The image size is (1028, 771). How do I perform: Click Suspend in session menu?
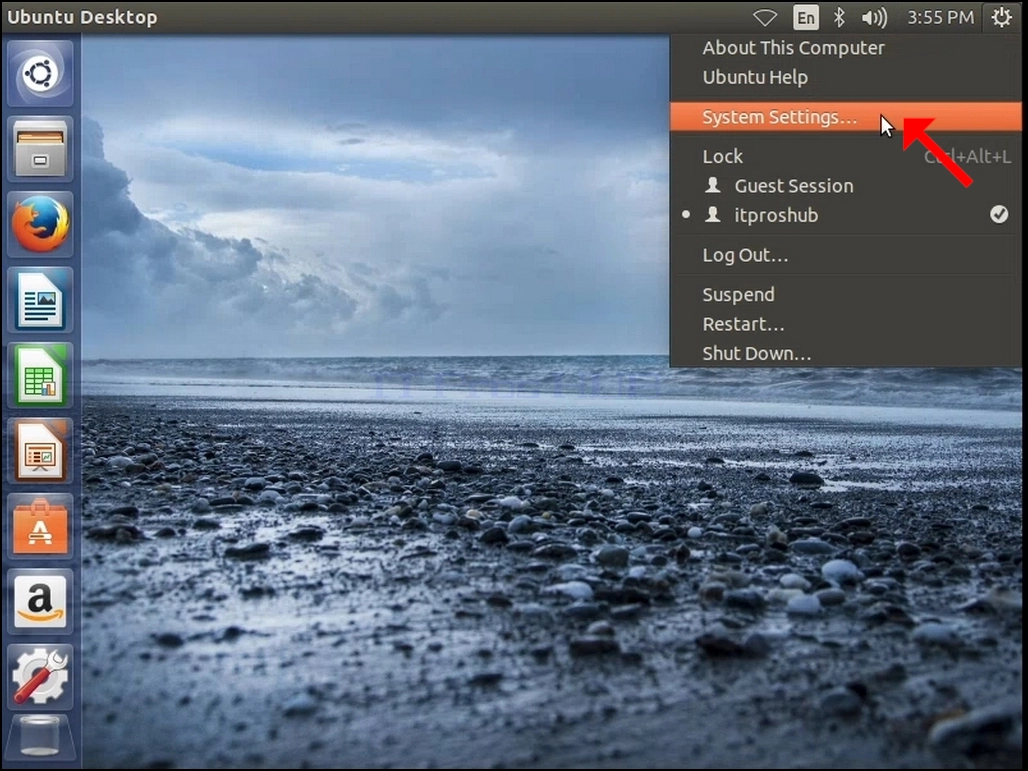pos(846,294)
